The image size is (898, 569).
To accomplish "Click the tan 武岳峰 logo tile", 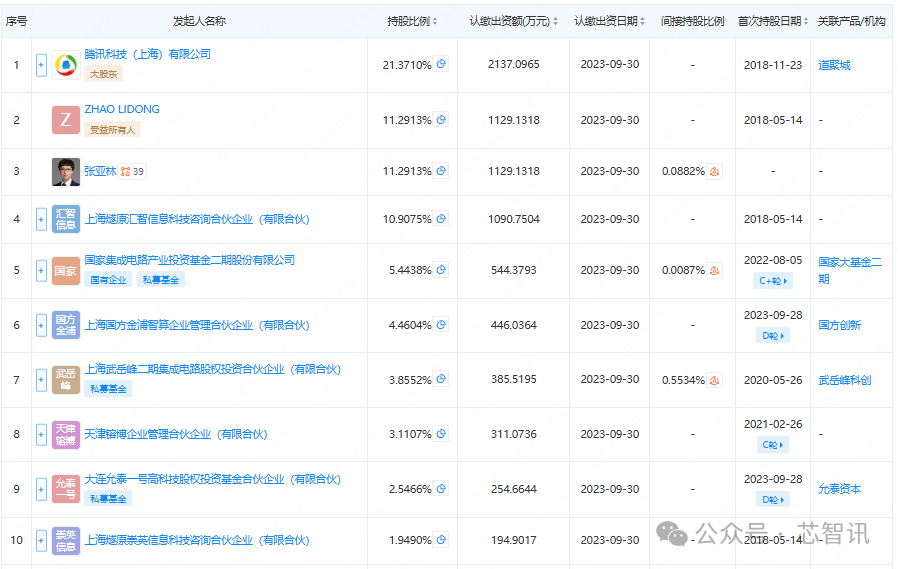I will 66,380.
